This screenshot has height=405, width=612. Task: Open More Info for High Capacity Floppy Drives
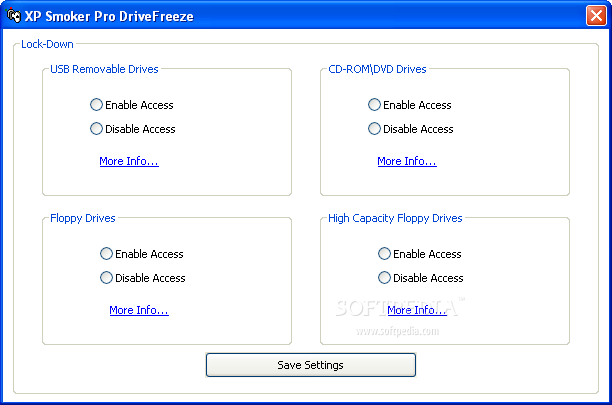pyautogui.click(x=417, y=310)
